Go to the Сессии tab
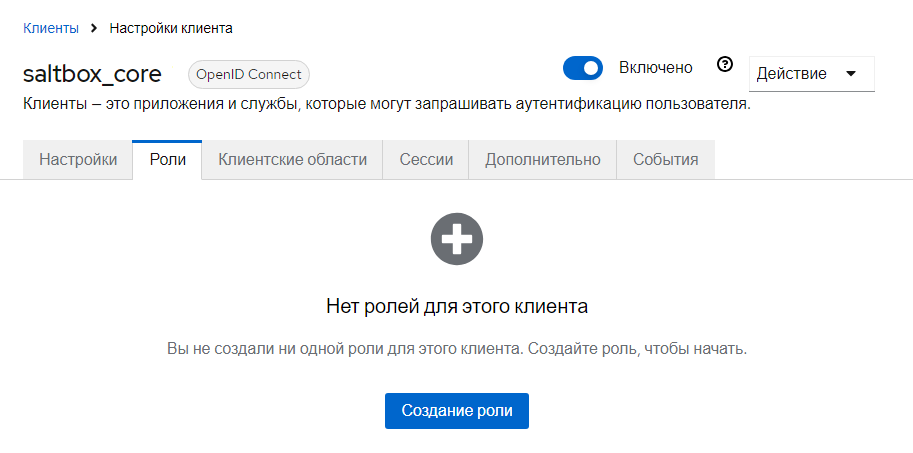 426,160
